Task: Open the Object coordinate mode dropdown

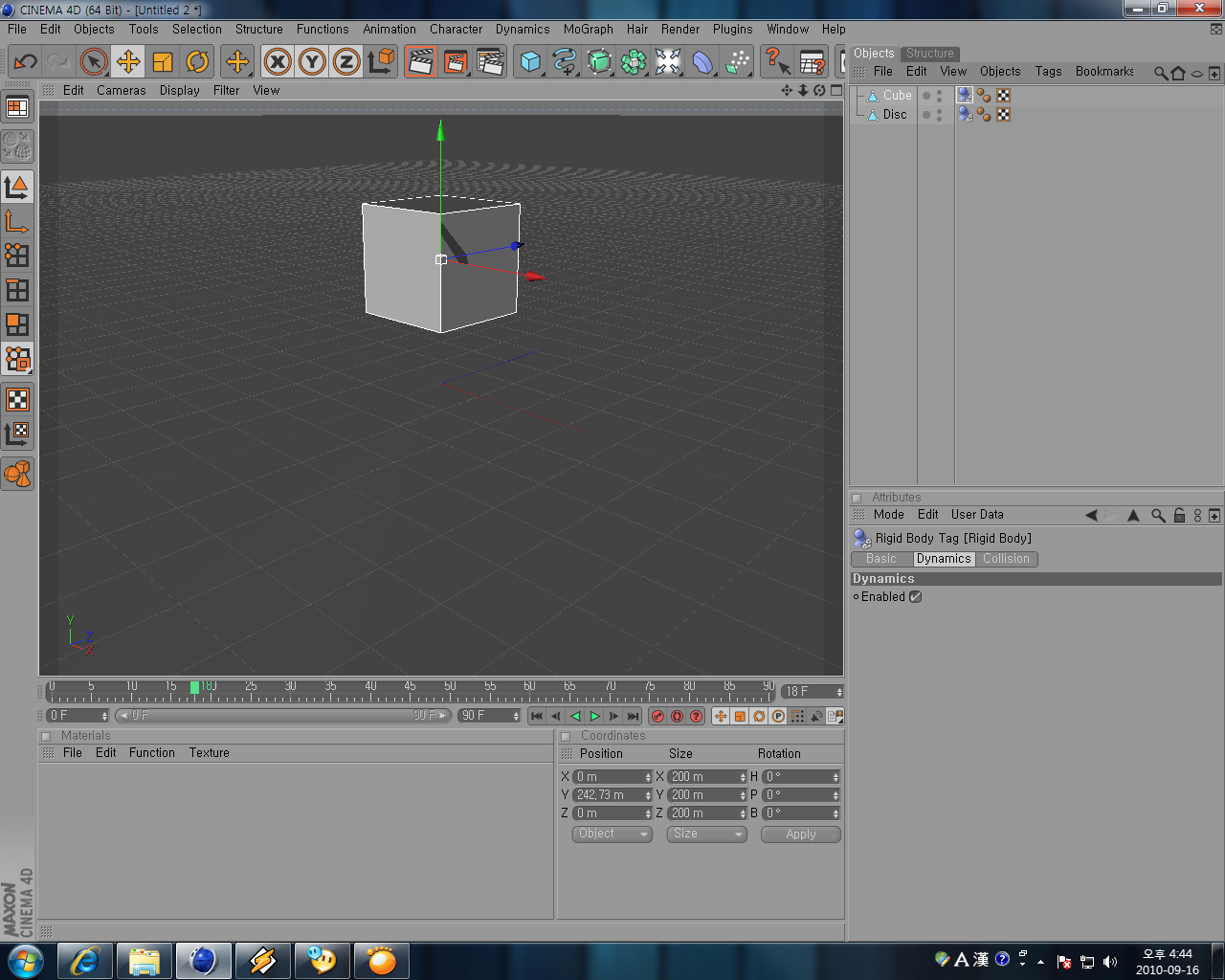Action: tap(612, 835)
